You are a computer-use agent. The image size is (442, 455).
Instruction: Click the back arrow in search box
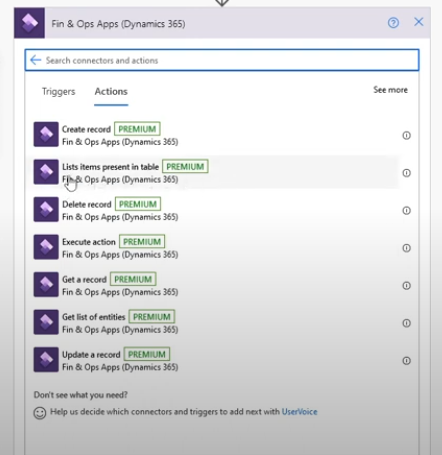click(x=35, y=60)
